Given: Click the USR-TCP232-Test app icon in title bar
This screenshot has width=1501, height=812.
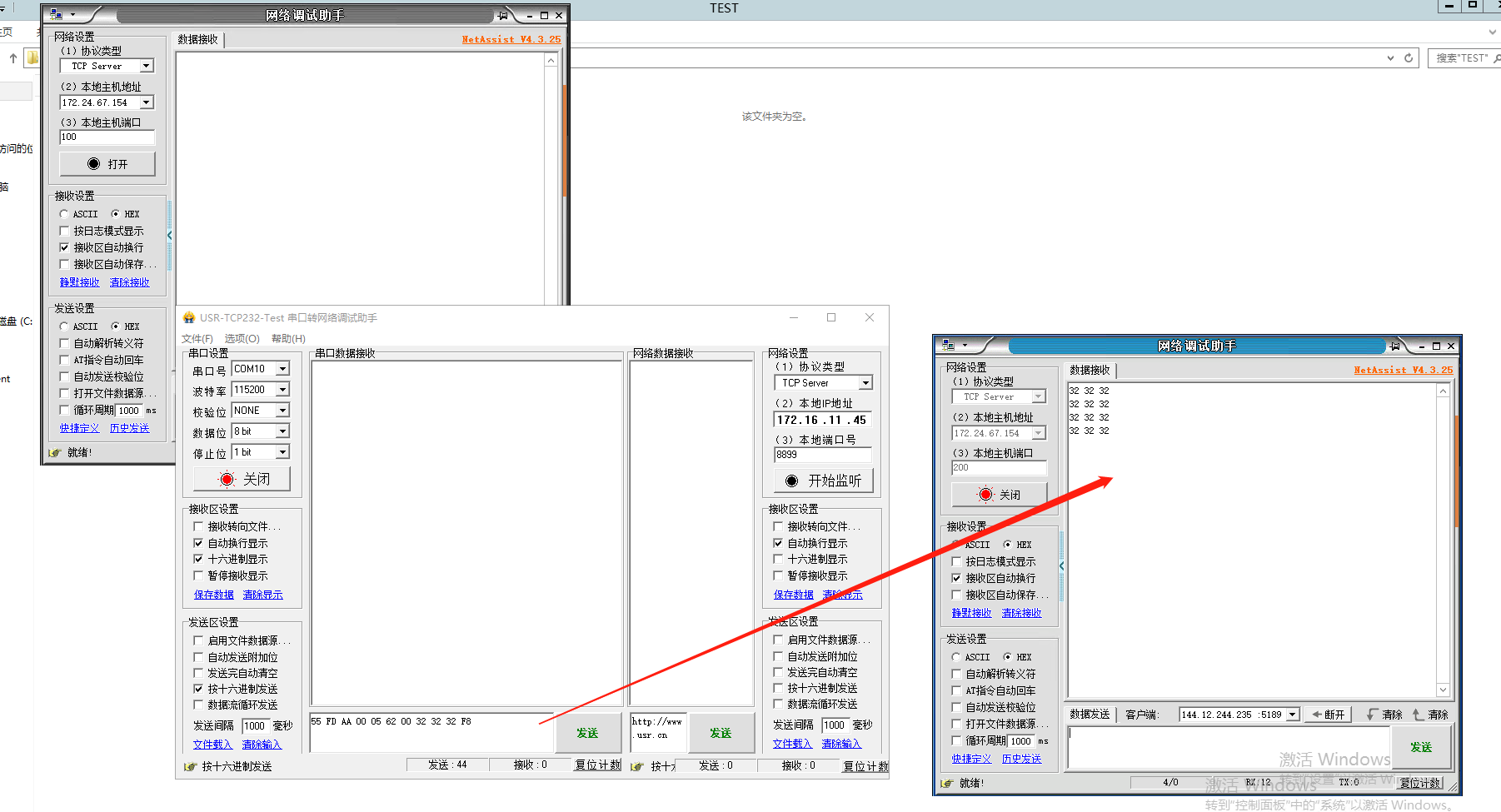Looking at the screenshot, I should click(189, 317).
